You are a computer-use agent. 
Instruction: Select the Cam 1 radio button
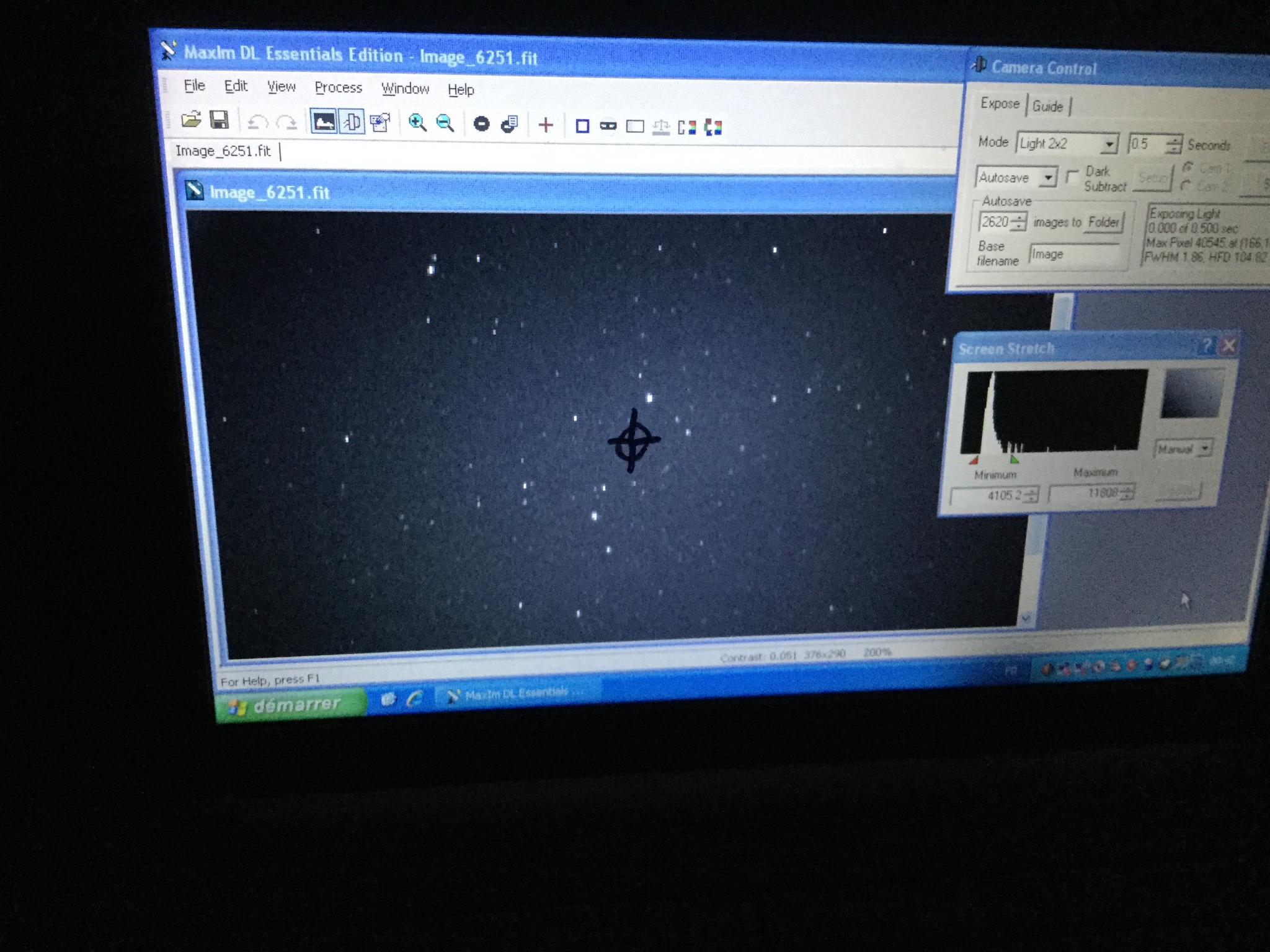[x=1188, y=167]
